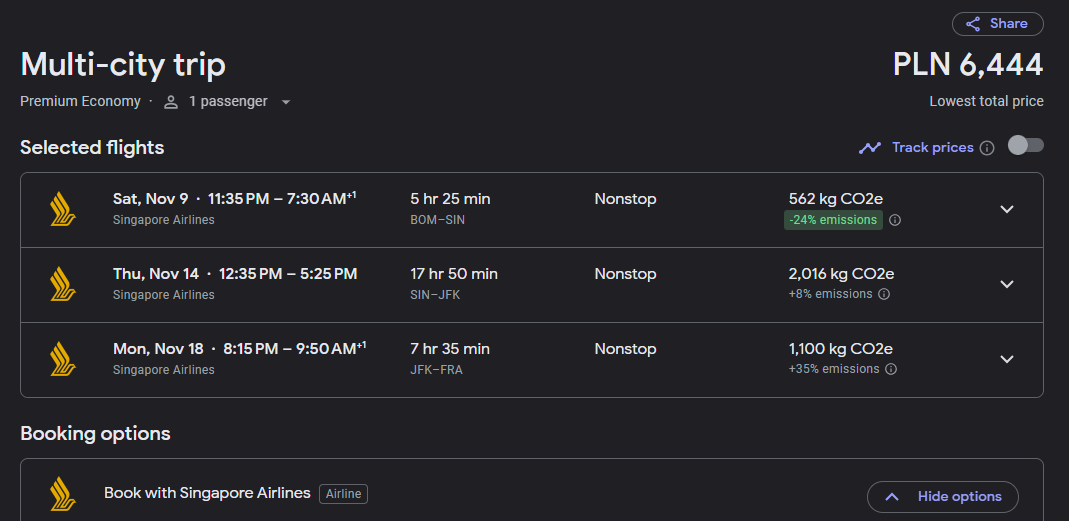
Task: Click the Track prices trend icon
Action: coord(870,148)
